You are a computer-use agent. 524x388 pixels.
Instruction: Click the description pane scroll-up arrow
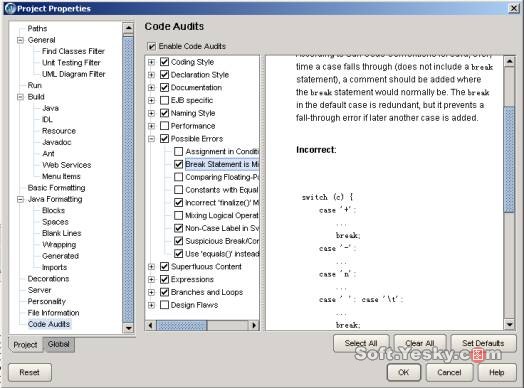[509, 61]
